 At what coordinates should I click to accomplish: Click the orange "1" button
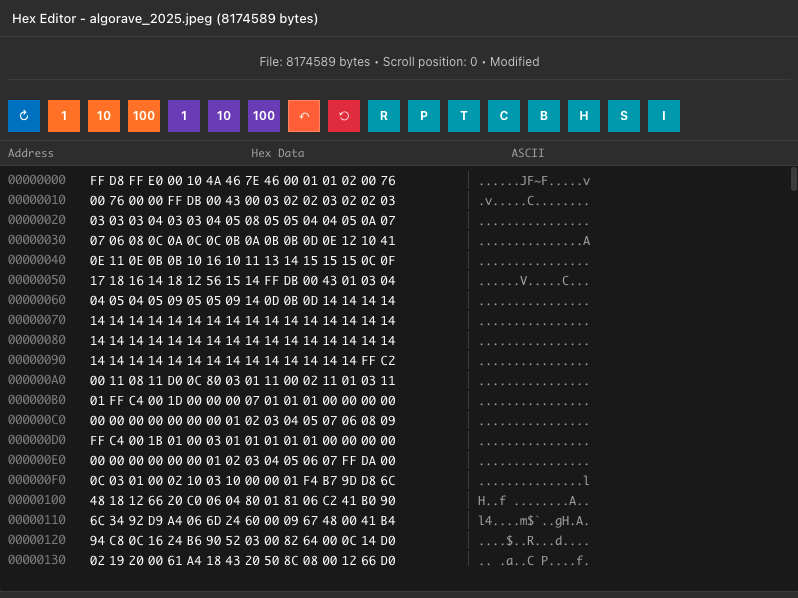64,116
